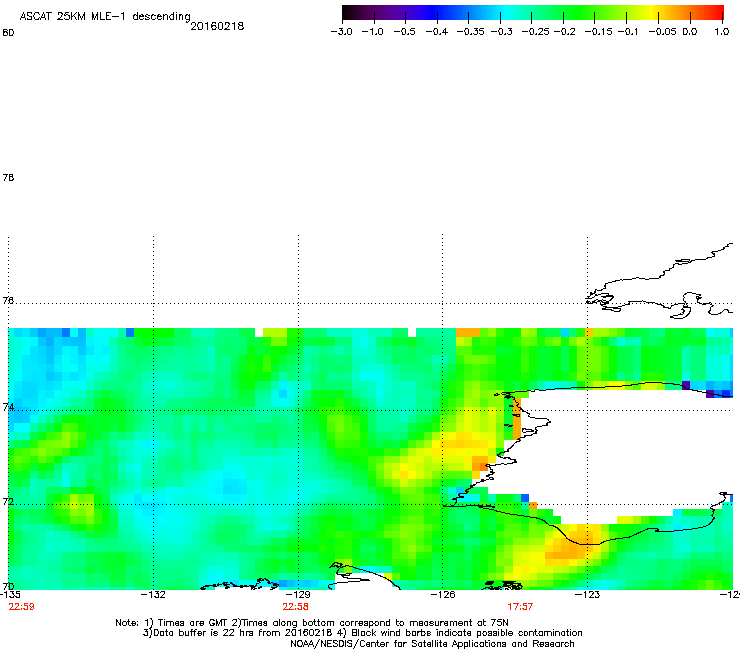Image resolution: width=740 pixels, height=650 pixels.
Task: Click the latitude label '70' at bottom left
Action: (8, 587)
